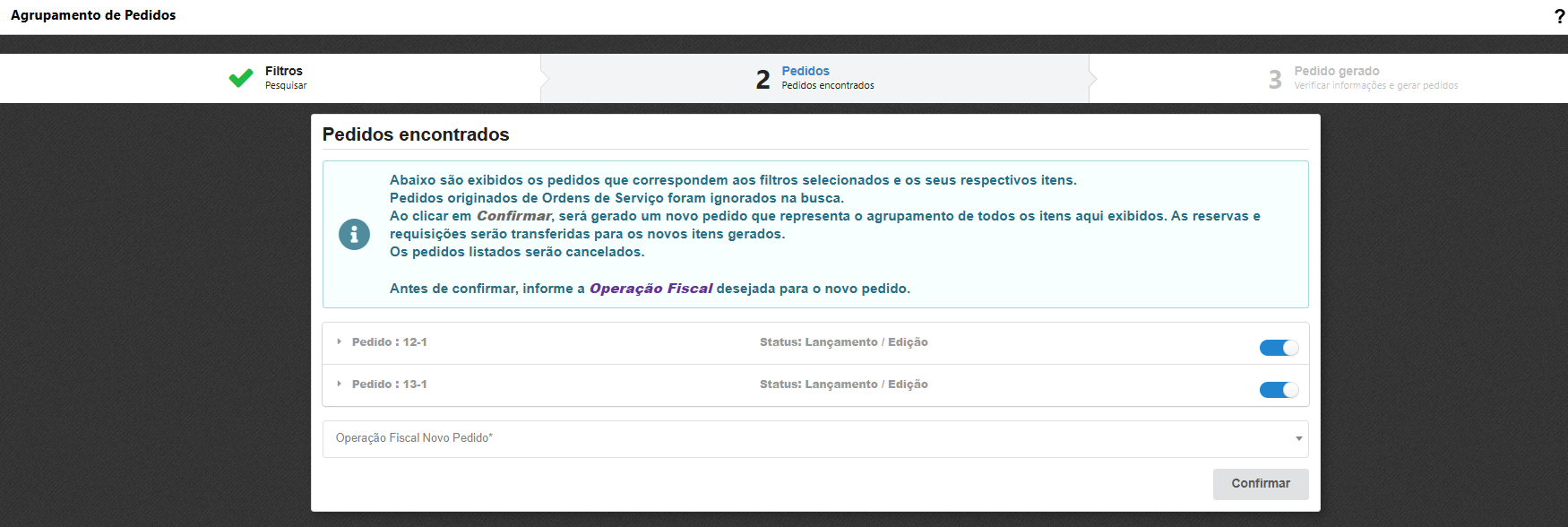
Task: Expand the Pedido 12-1 row arrow
Action: 339,341
